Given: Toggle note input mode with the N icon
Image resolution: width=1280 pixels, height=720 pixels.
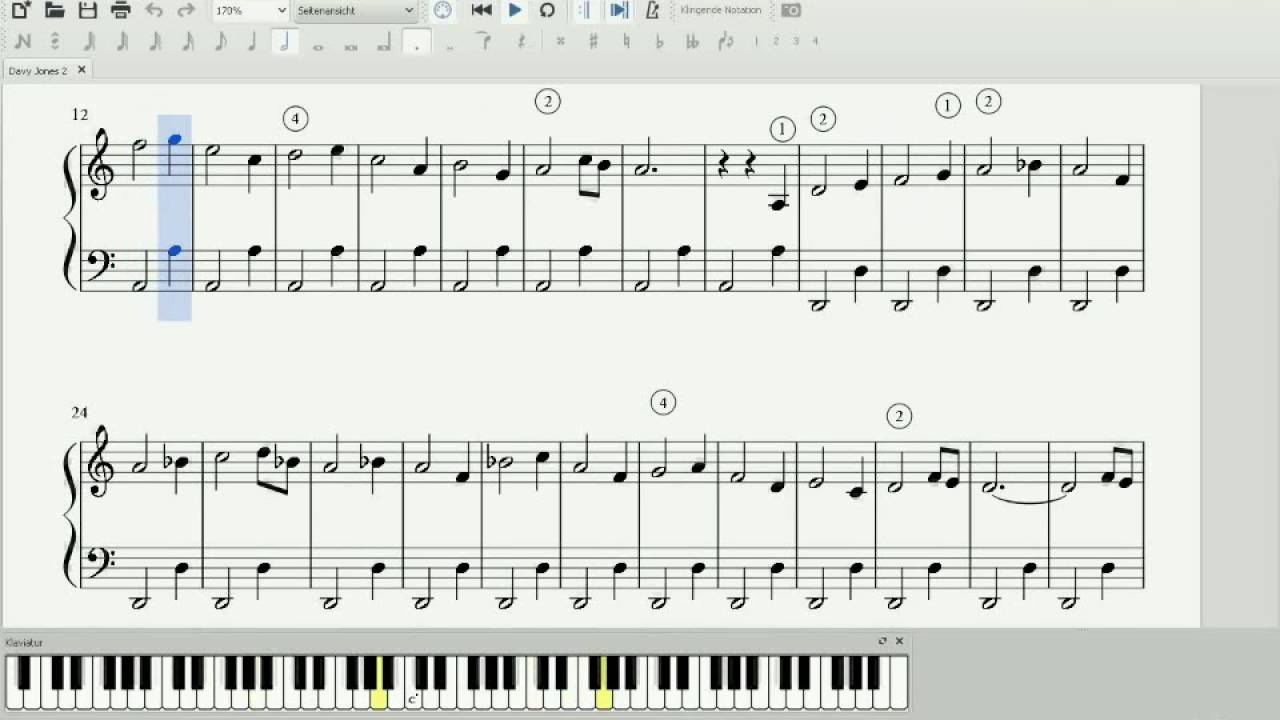Looking at the screenshot, I should [23, 41].
